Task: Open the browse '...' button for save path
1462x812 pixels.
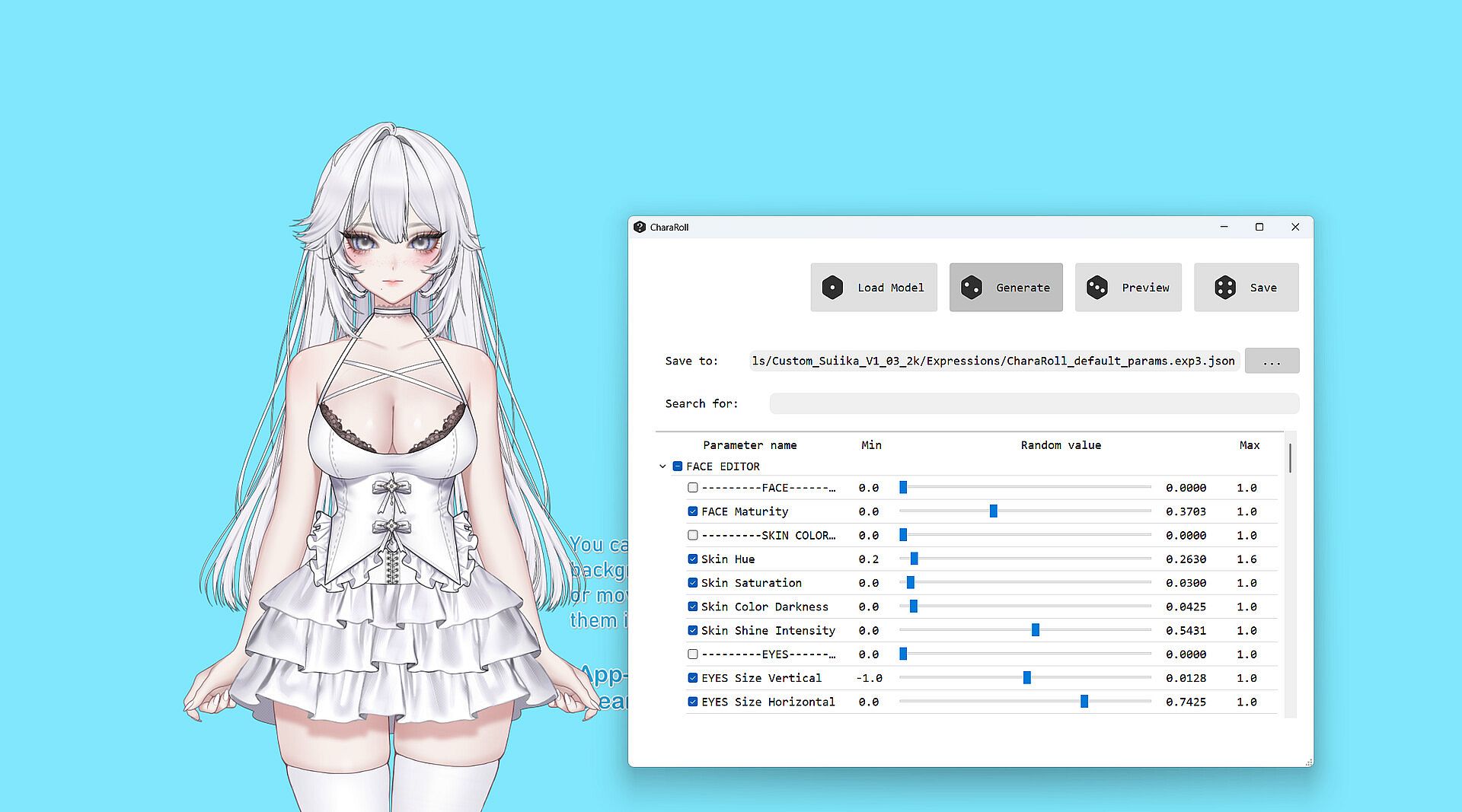Action: point(1272,361)
